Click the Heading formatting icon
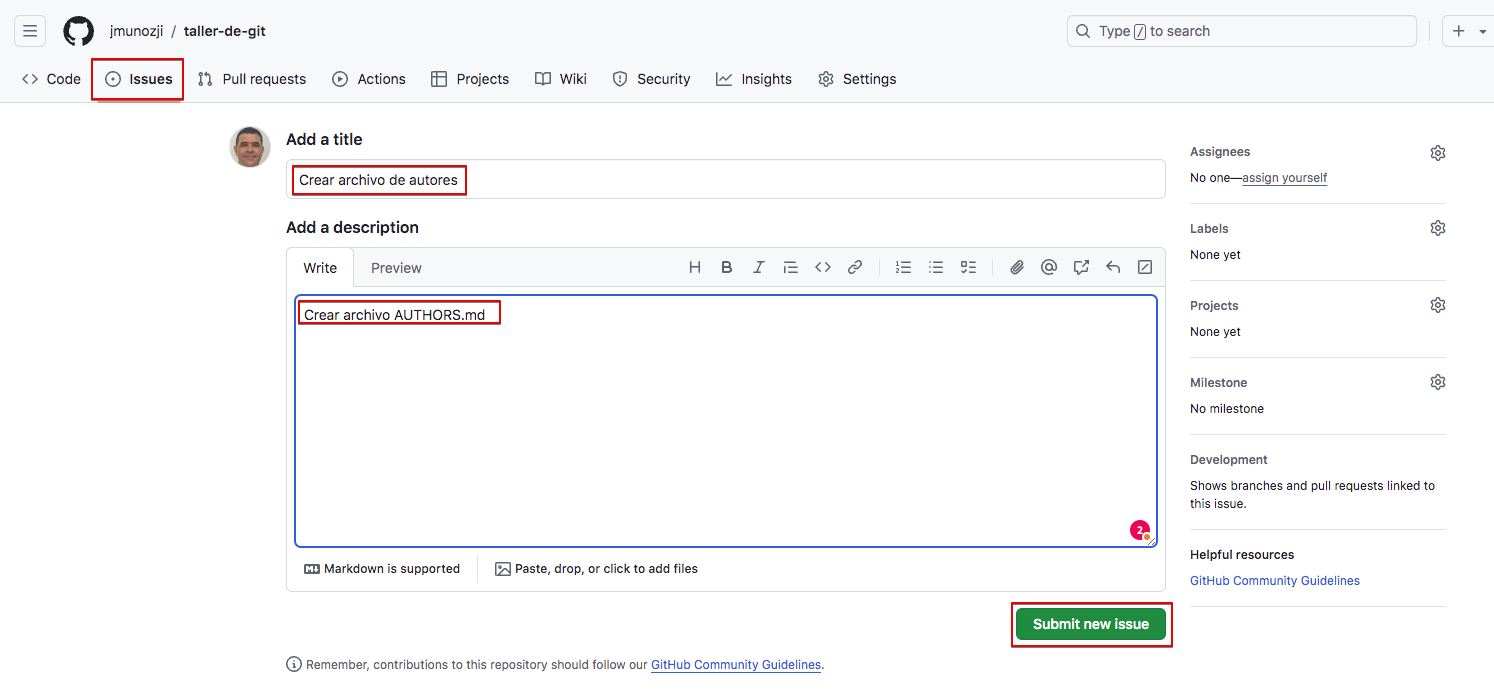 pos(695,267)
